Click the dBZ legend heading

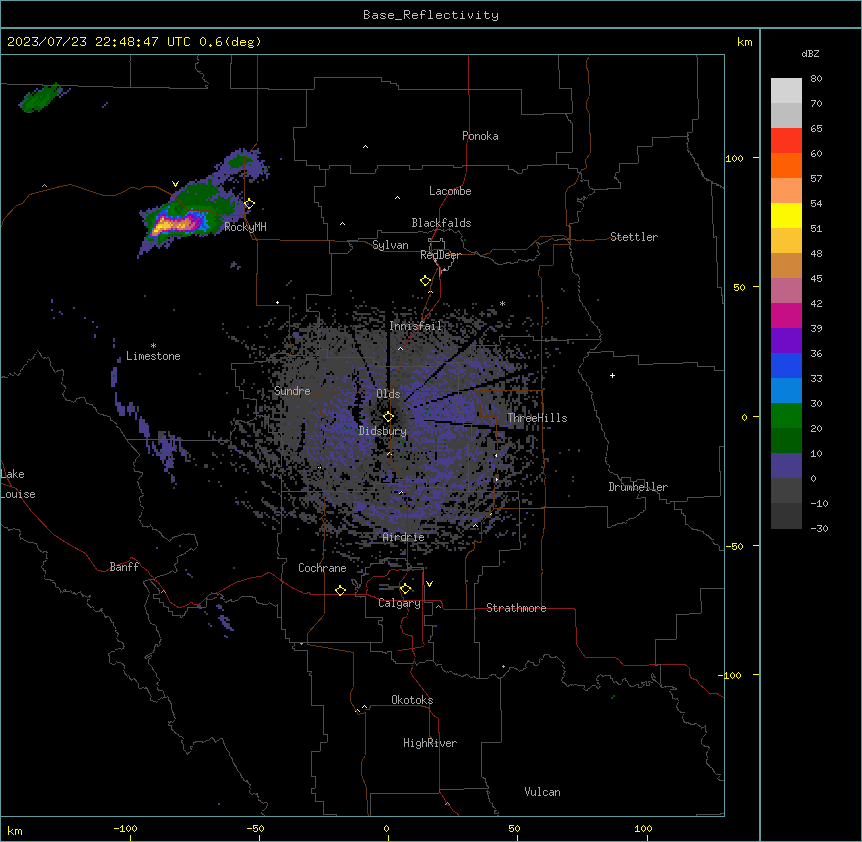(810, 53)
